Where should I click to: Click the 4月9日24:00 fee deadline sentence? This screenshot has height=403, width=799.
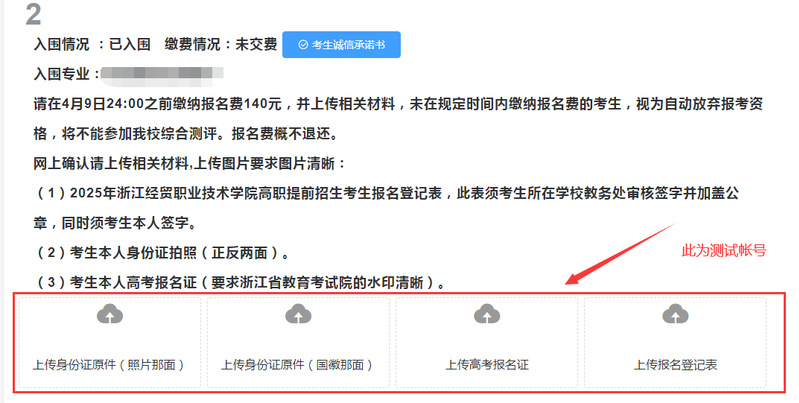[398, 119]
